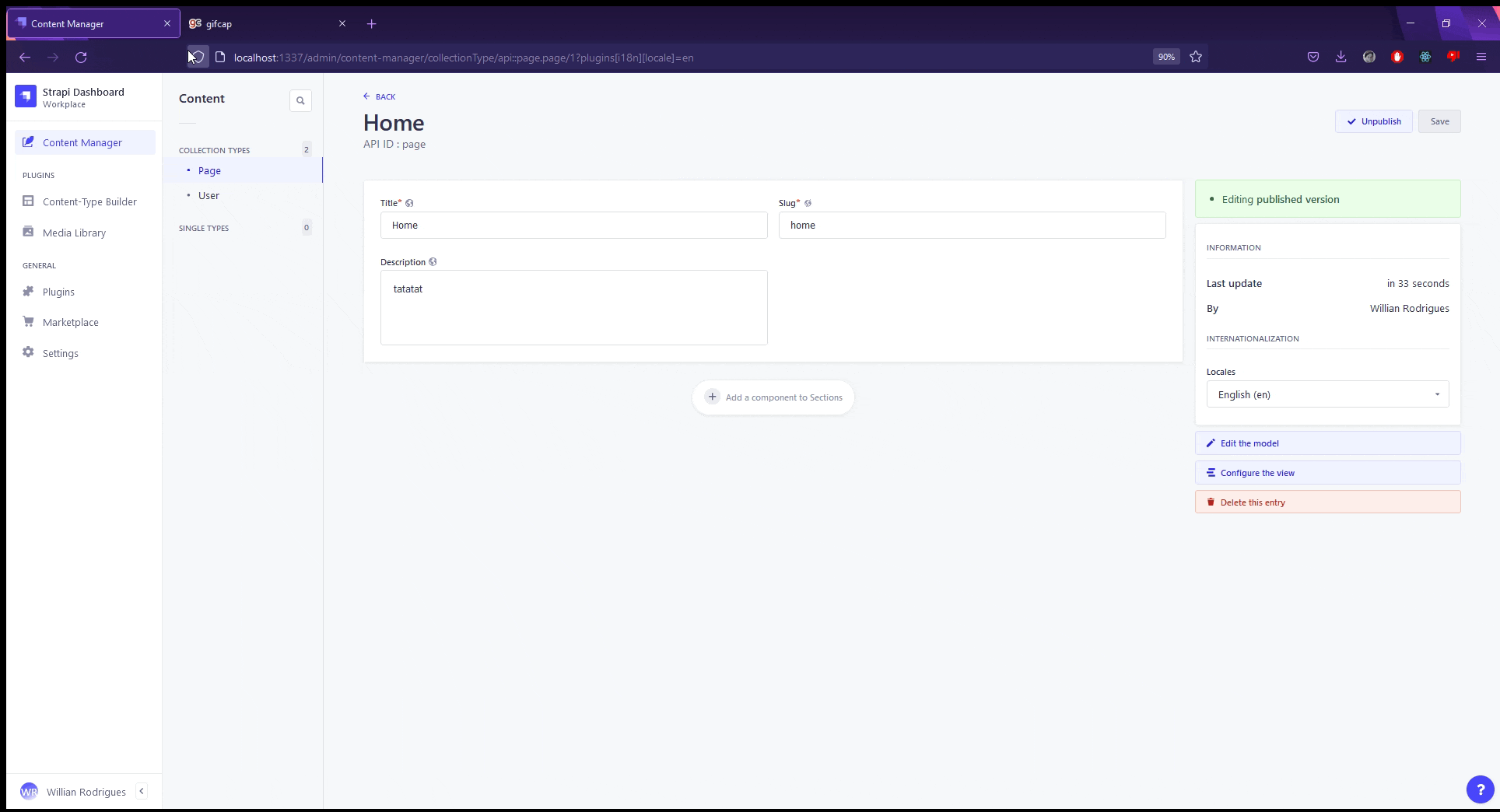This screenshot has width=1500, height=812.
Task: Click crossed-globe icon next to Slug label
Action: 808,203
